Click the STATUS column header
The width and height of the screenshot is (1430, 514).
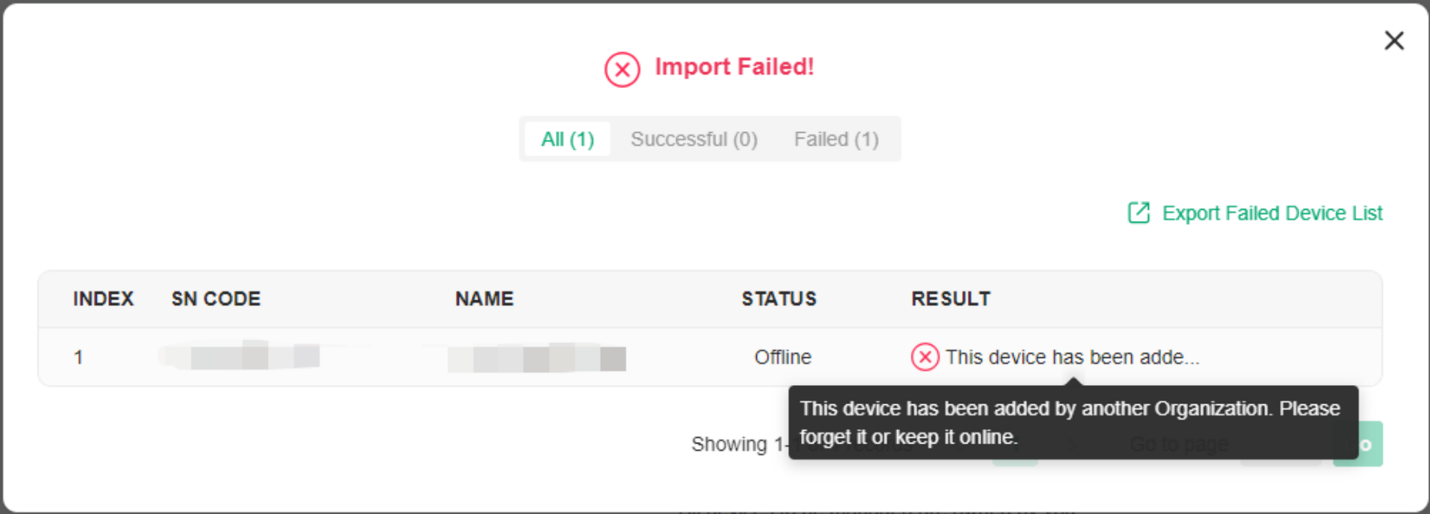click(779, 299)
